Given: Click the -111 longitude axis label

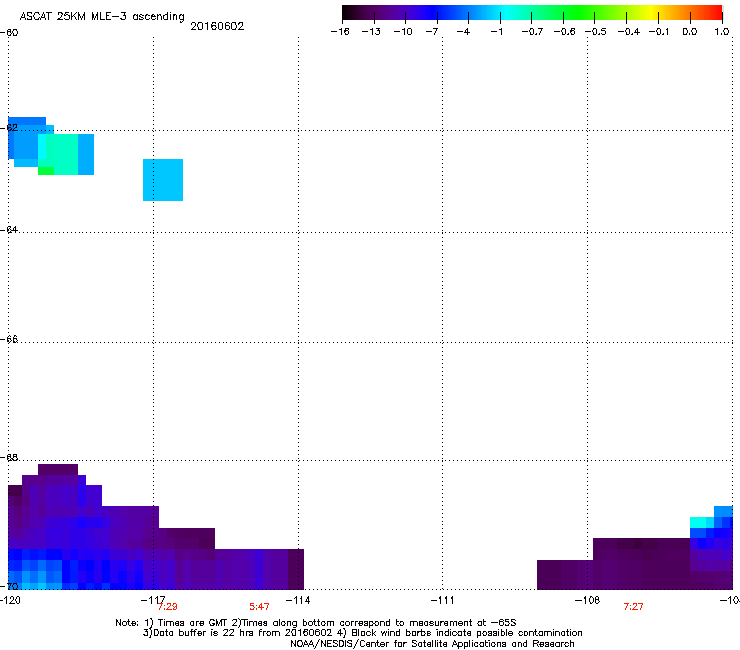Looking at the screenshot, I should click(x=442, y=600).
